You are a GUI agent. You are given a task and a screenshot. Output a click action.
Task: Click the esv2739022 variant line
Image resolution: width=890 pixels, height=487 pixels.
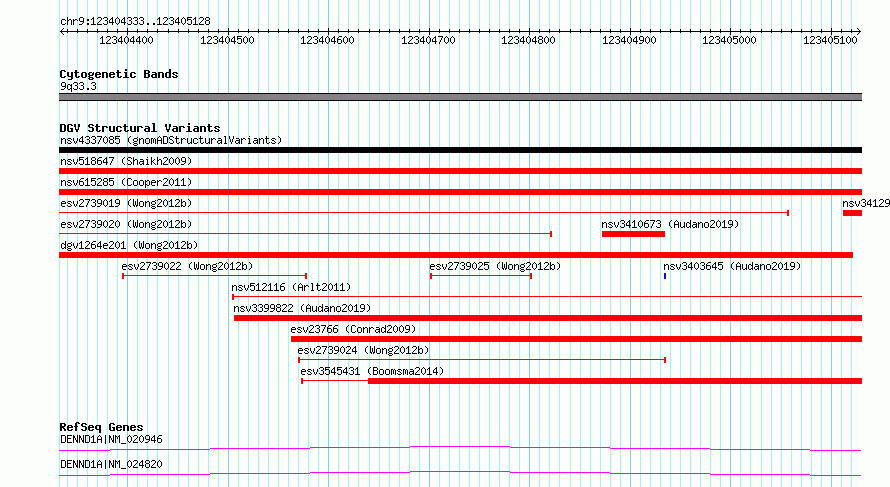click(215, 276)
